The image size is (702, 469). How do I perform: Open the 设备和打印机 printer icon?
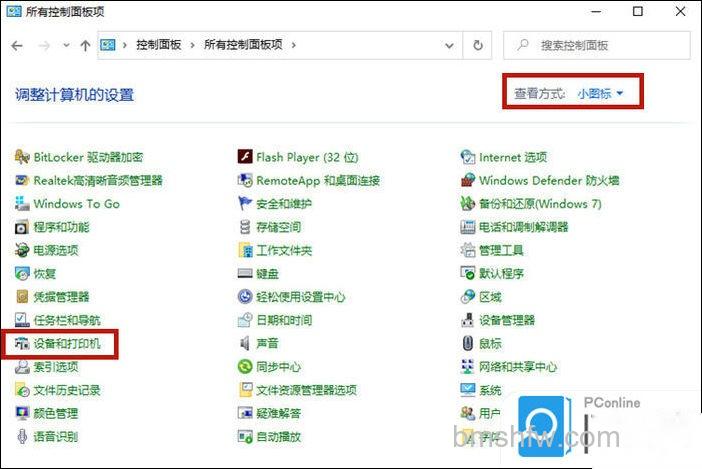(x=22, y=343)
